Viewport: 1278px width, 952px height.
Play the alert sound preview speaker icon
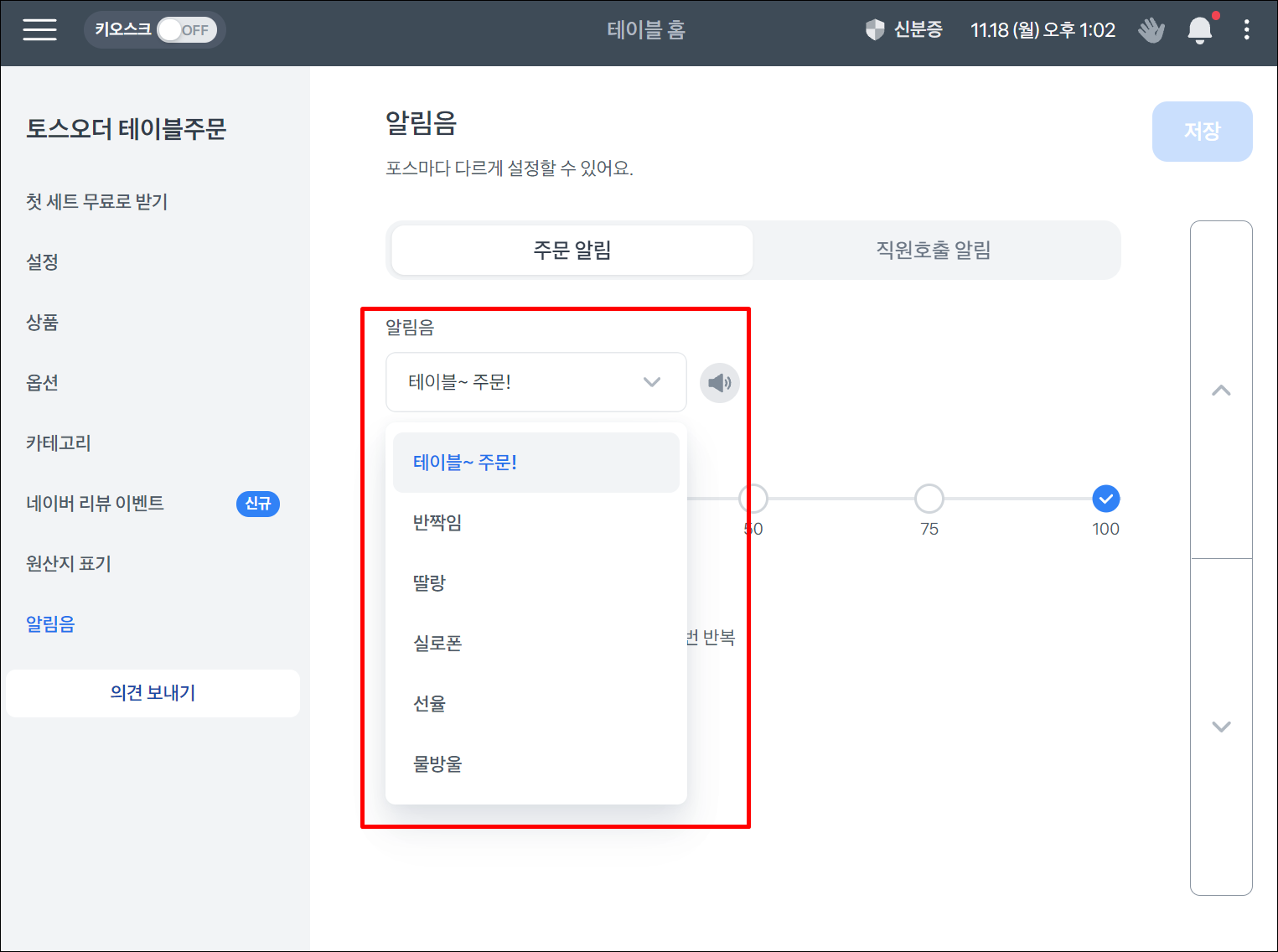click(719, 383)
